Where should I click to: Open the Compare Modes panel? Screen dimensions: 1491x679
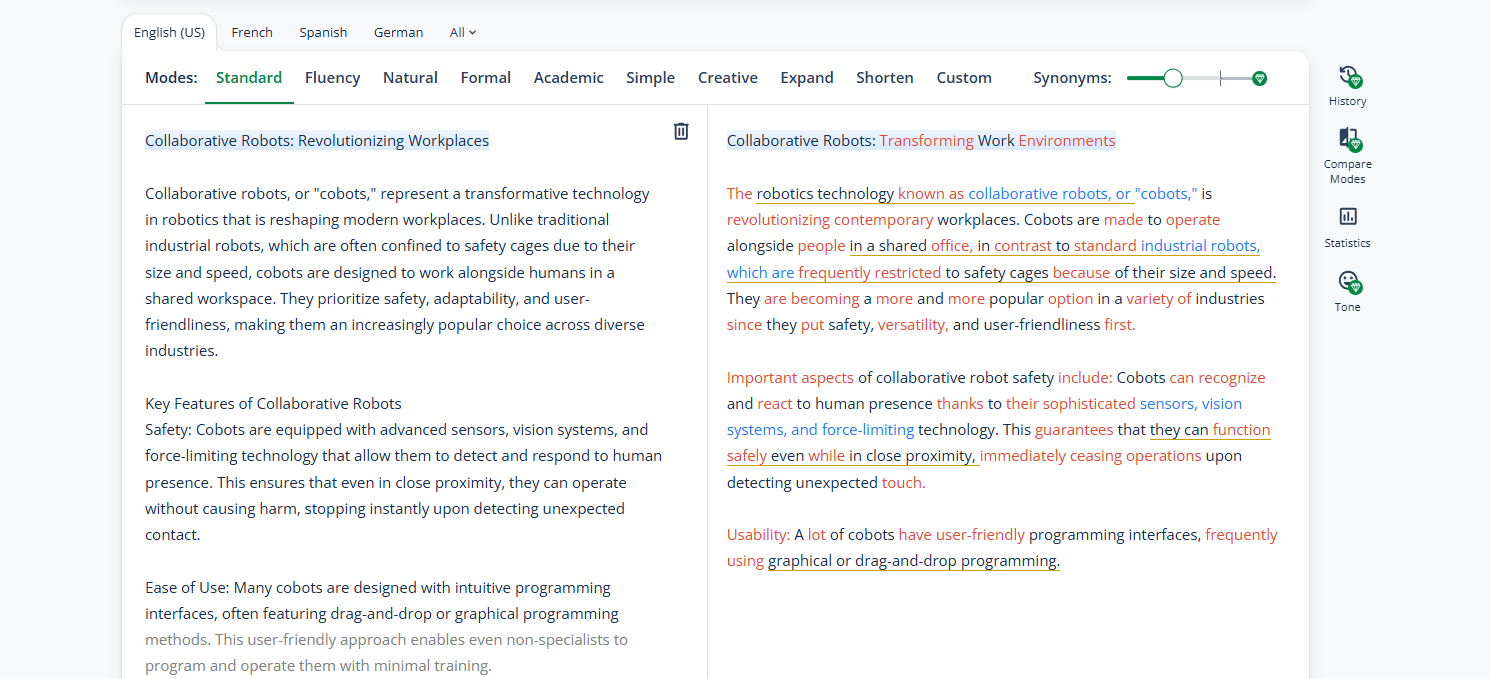point(1347,153)
